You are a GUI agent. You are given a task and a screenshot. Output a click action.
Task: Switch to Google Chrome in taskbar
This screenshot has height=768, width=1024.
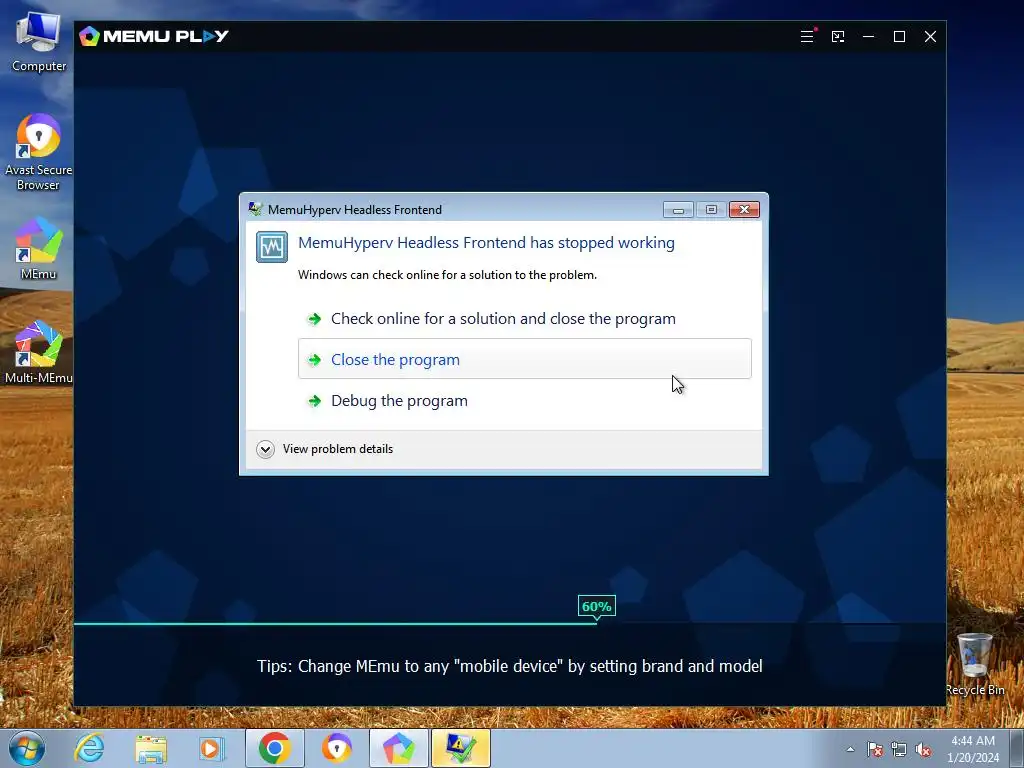pyautogui.click(x=275, y=748)
